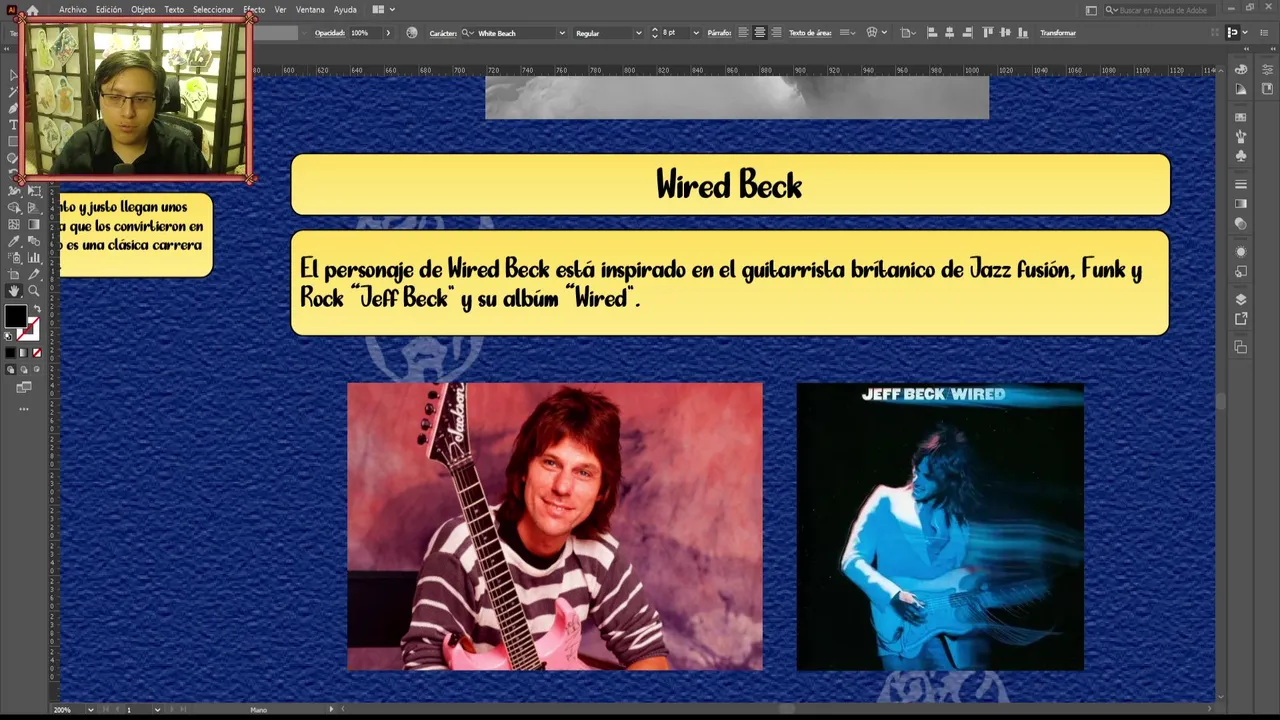Open the Color Guide panel
This screenshot has width=1280, height=720.
coord(1241,89)
